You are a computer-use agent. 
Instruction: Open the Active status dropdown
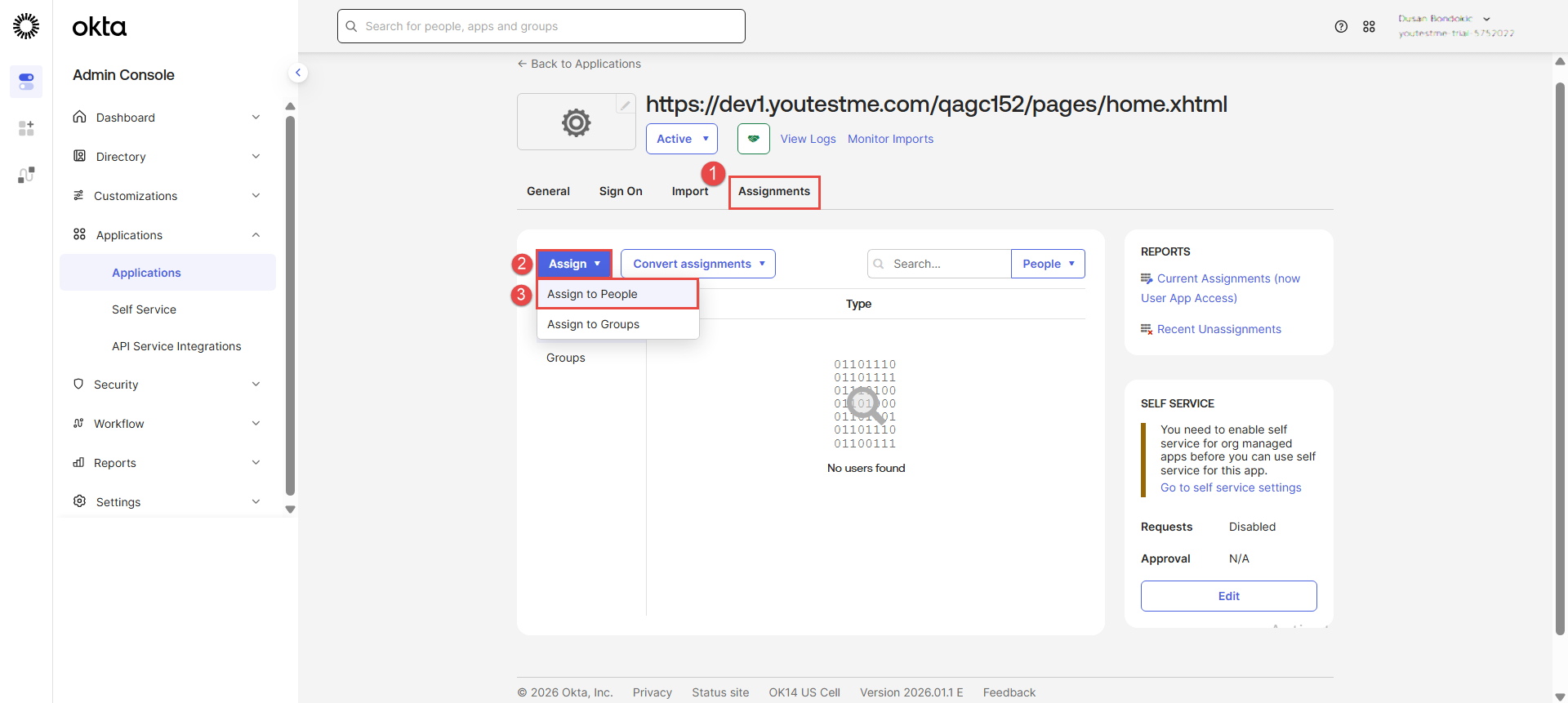[681, 139]
